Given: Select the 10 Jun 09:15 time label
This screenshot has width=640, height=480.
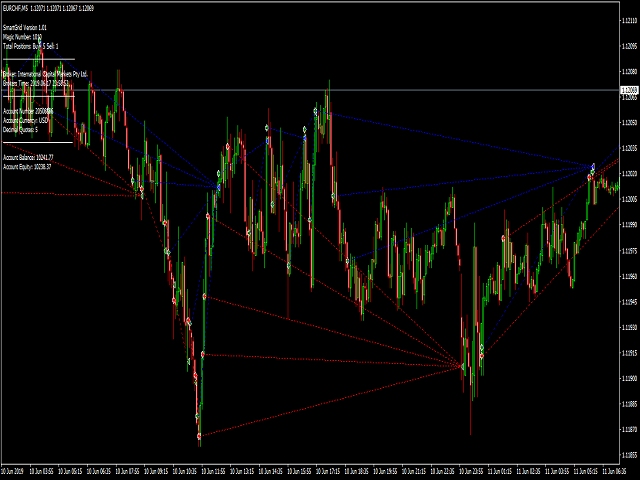Looking at the screenshot, I should [156, 471].
